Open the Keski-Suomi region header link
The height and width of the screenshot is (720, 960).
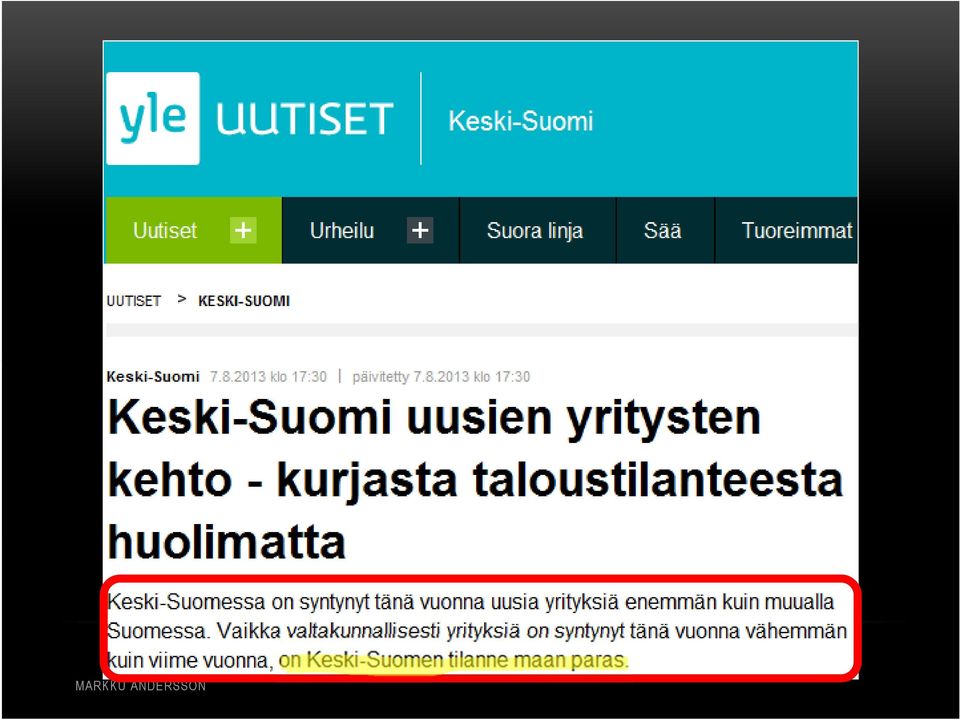(x=520, y=121)
